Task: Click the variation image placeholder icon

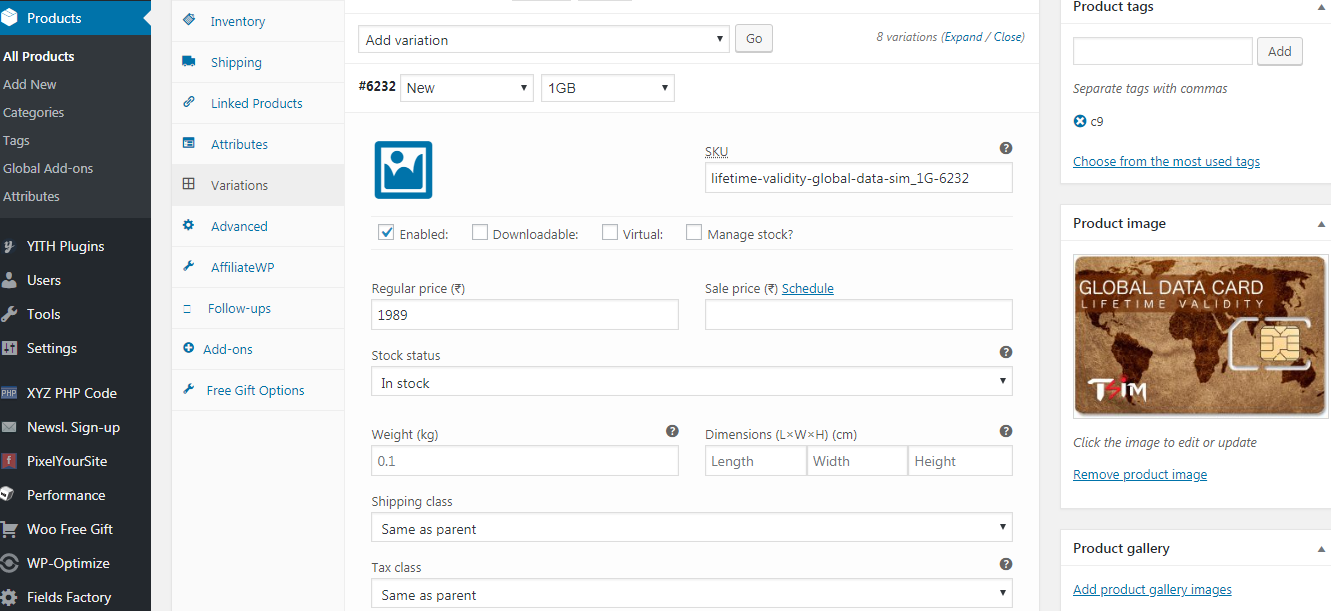Action: pyautogui.click(x=404, y=169)
